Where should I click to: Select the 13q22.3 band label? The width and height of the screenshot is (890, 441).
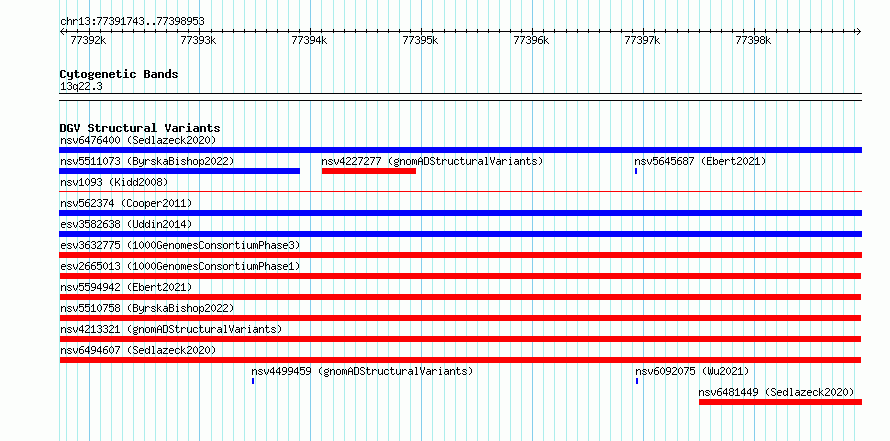tap(81, 87)
